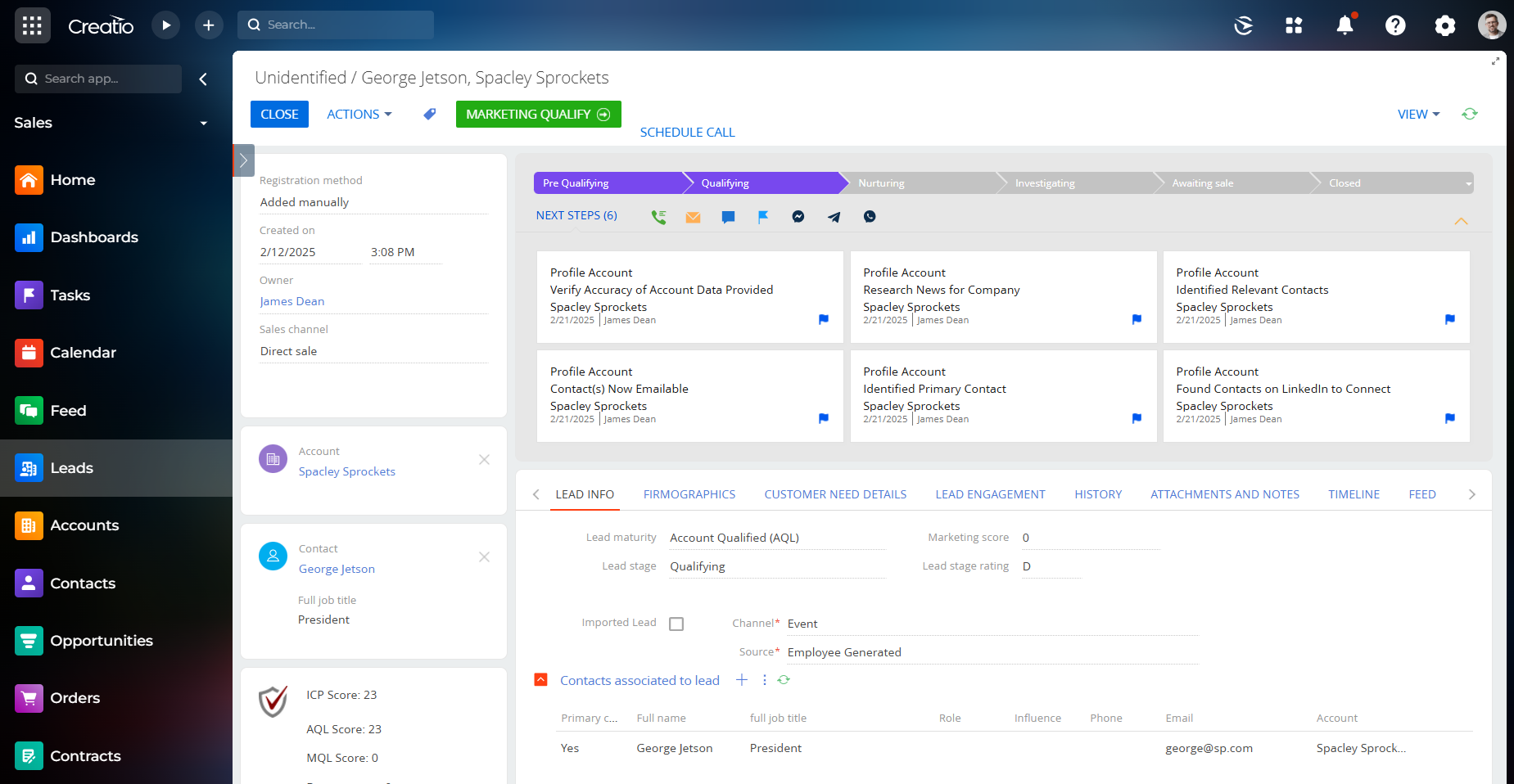Click the Schedule Call link

687,133
